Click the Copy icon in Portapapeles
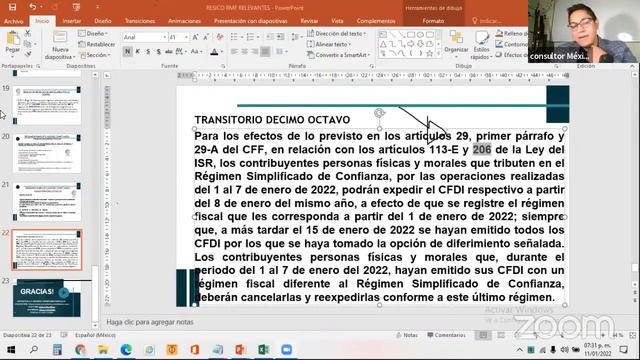This screenshot has height=360, width=640. click(x=28, y=44)
